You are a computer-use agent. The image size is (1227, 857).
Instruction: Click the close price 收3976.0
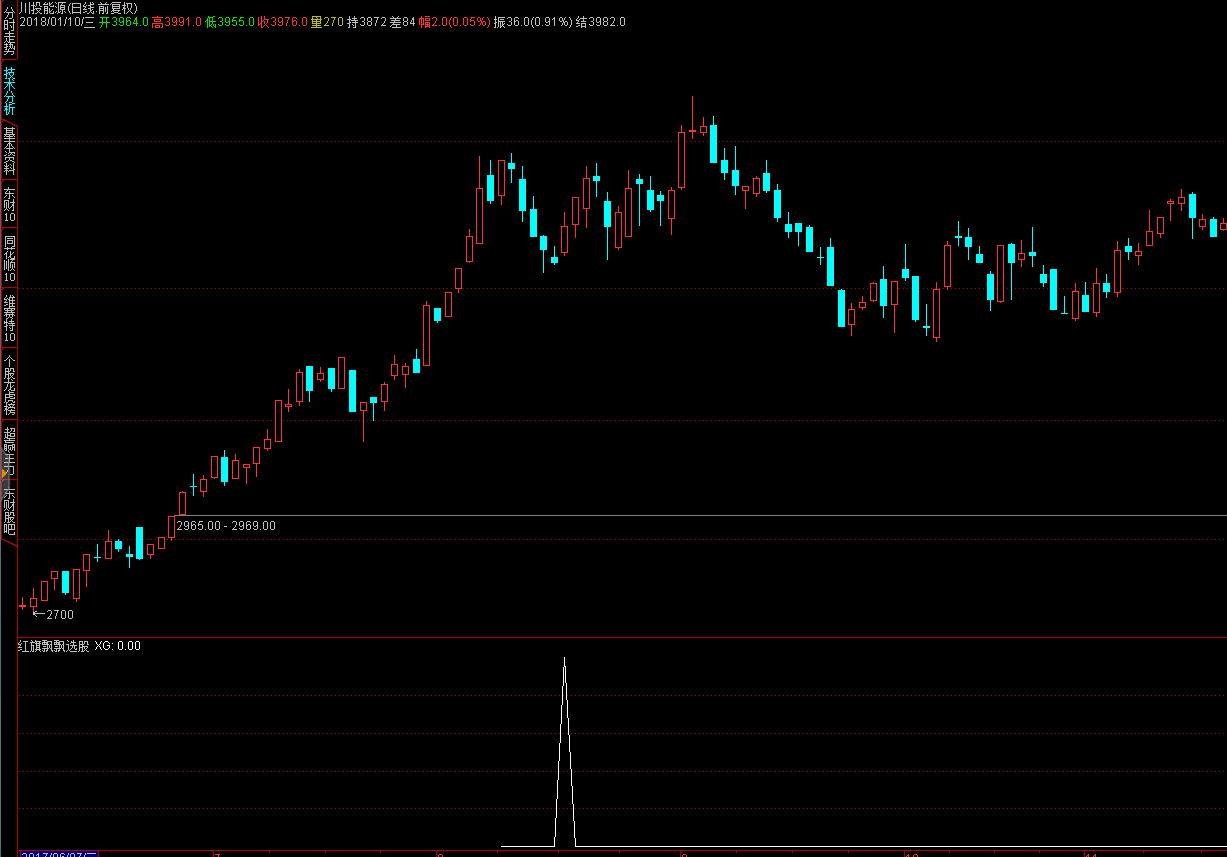pos(283,21)
